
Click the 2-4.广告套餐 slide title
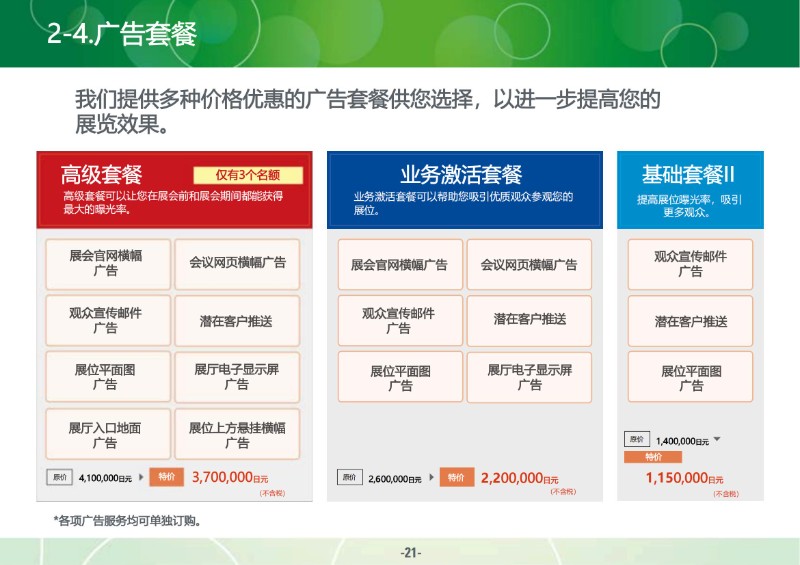click(122, 34)
